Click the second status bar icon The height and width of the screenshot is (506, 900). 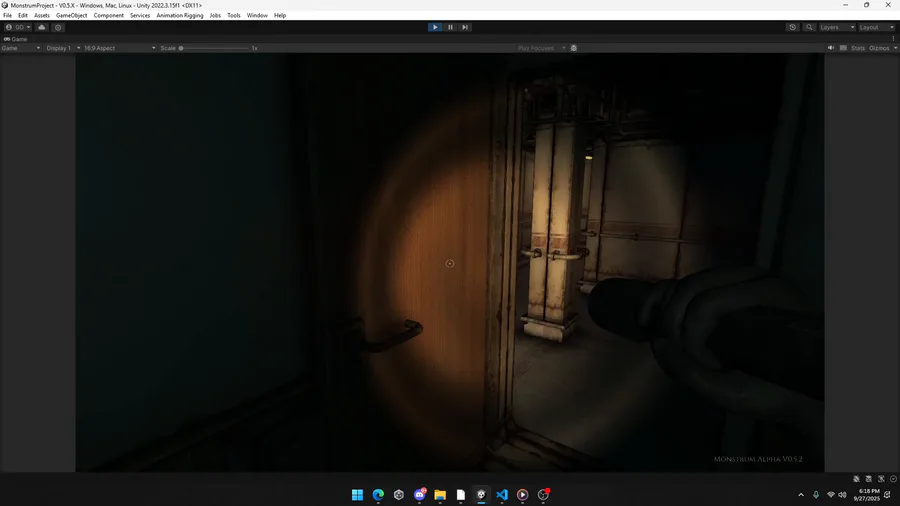click(x=868, y=479)
